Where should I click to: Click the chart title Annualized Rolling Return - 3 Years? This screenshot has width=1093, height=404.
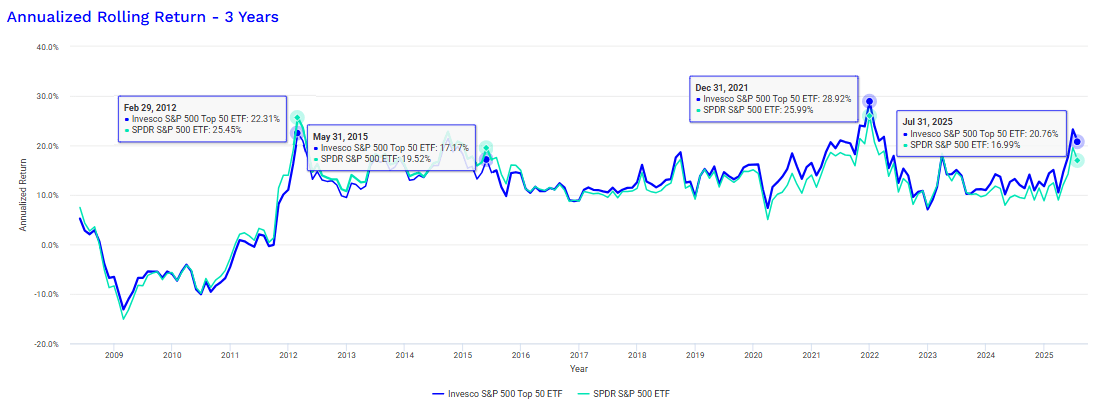click(x=143, y=17)
